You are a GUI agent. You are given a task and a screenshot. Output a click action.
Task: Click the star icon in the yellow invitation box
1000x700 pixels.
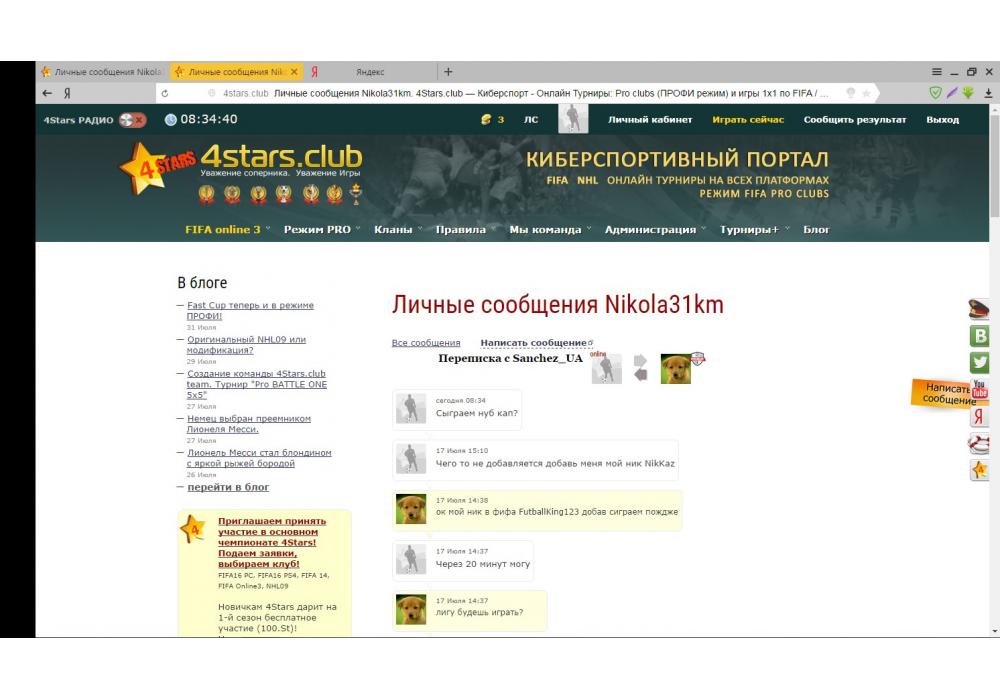coord(193,529)
